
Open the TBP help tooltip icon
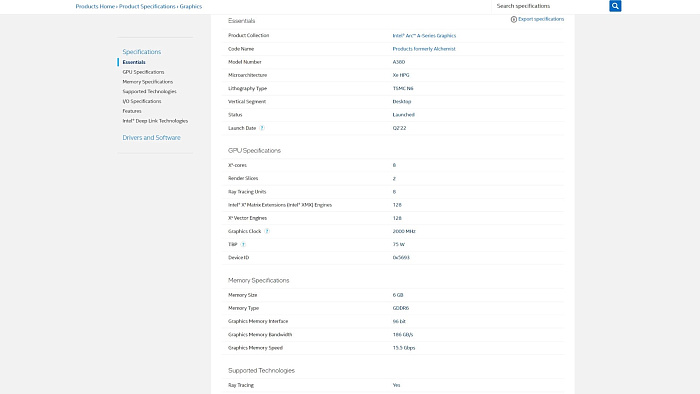coord(243,245)
